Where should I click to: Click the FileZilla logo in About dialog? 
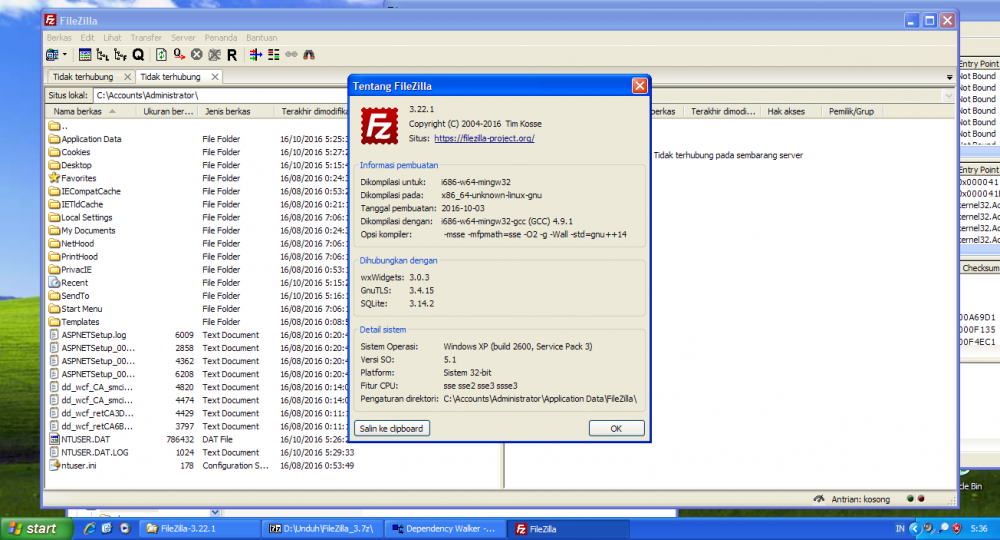point(379,125)
